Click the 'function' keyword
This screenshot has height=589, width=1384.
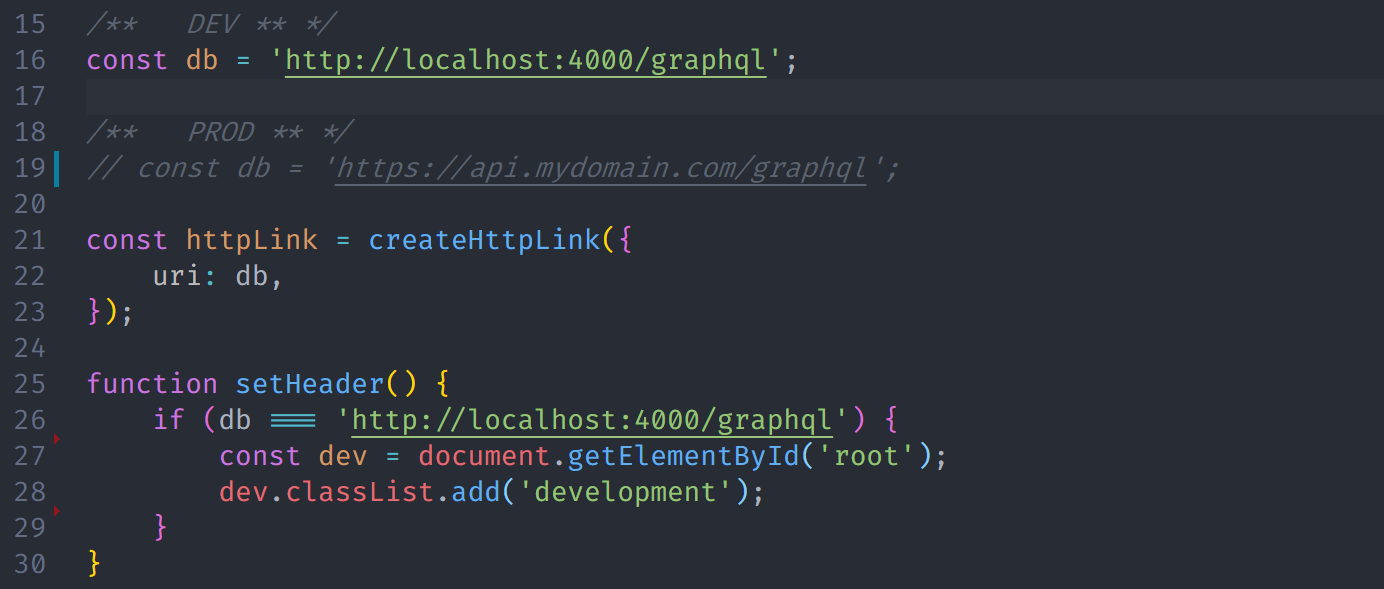(x=152, y=384)
